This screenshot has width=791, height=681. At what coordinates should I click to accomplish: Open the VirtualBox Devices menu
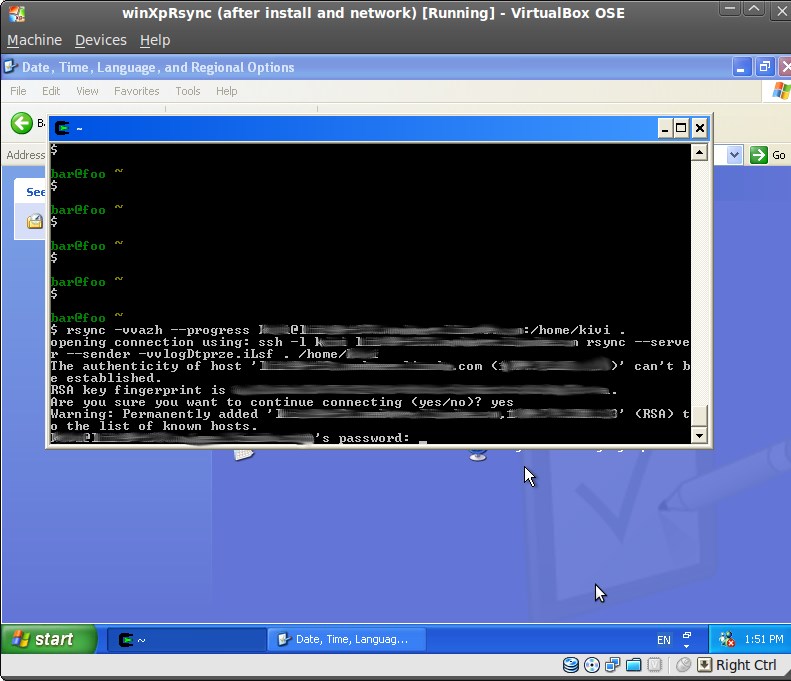(x=101, y=40)
